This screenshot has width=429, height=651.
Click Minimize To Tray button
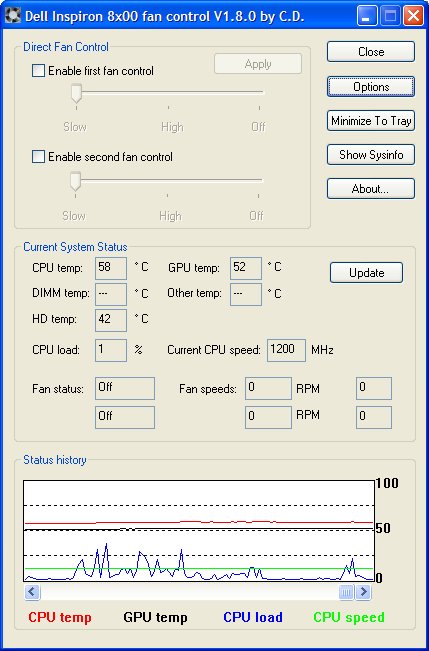pos(371,121)
